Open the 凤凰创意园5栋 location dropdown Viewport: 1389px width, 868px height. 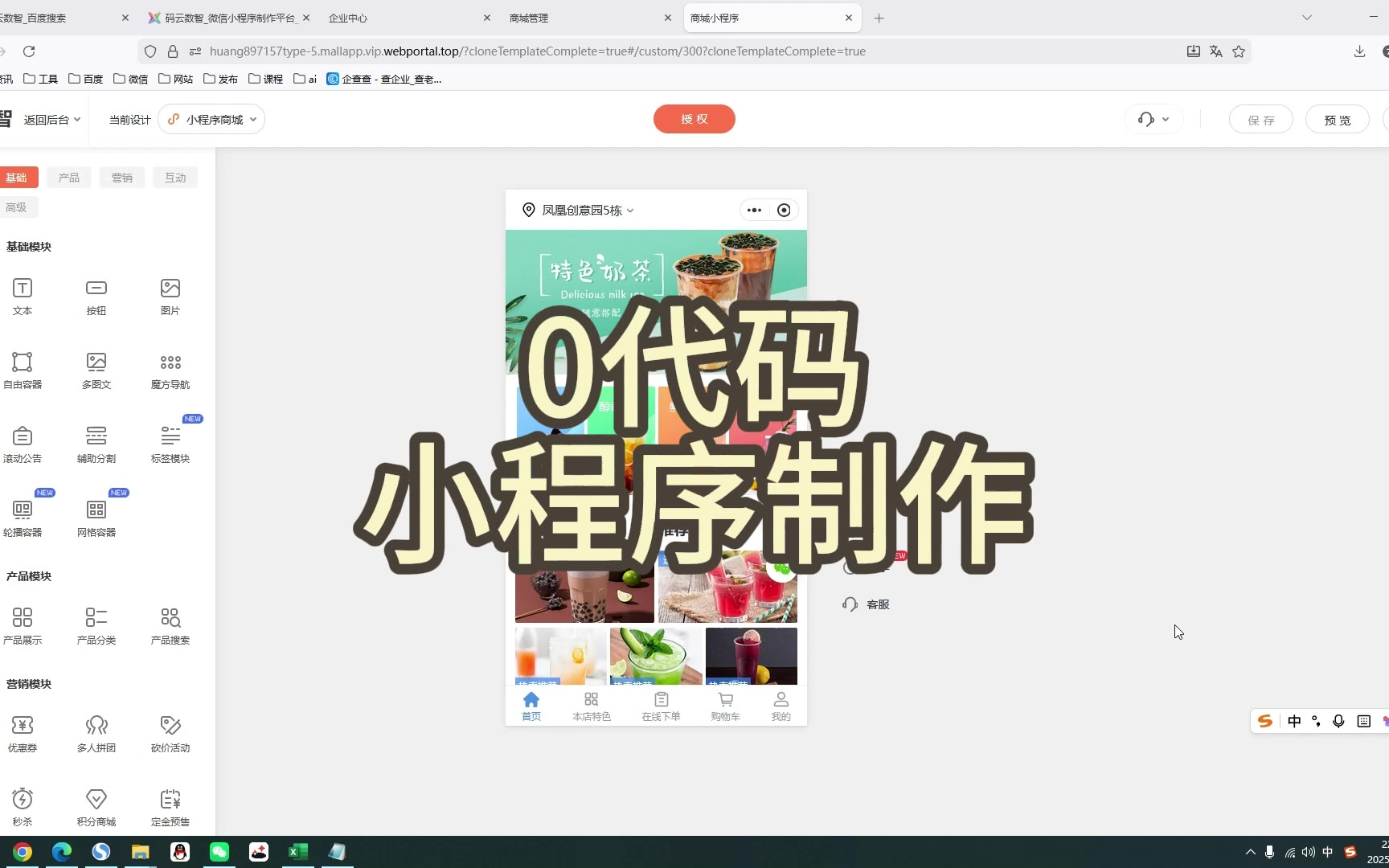pos(580,211)
